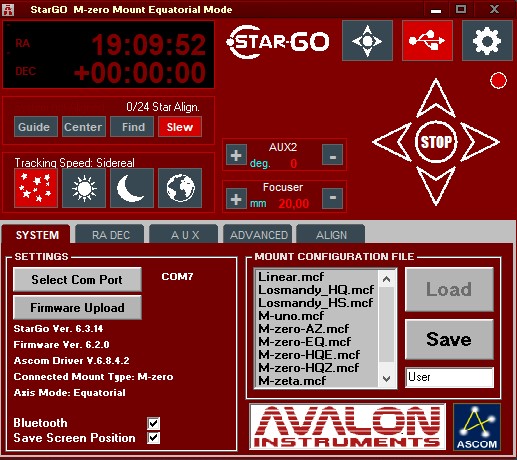
Task: Click the down arrow on direction pad
Action: click(x=436, y=186)
